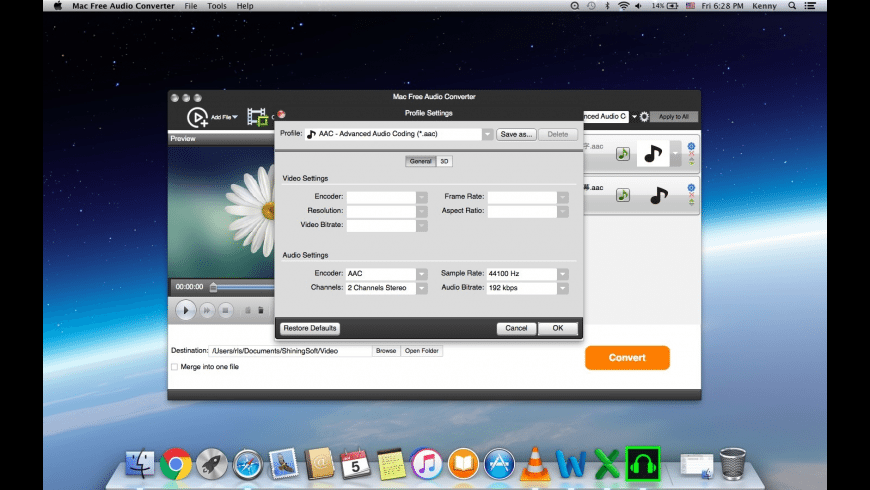The width and height of the screenshot is (870, 490).
Task: Open the Sample Rate dropdown
Action: click(x=563, y=273)
